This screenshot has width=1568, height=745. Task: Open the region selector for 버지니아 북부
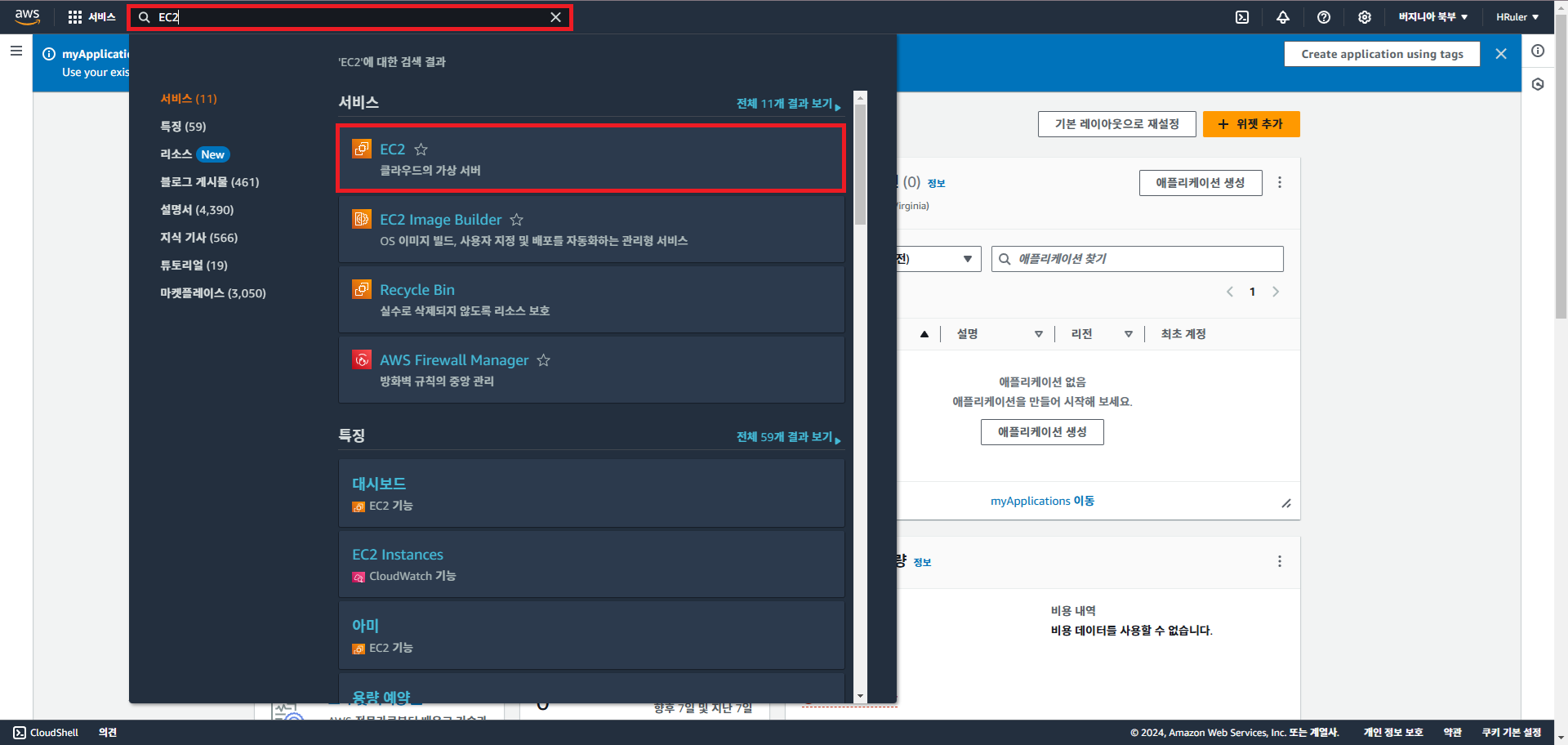(1432, 17)
